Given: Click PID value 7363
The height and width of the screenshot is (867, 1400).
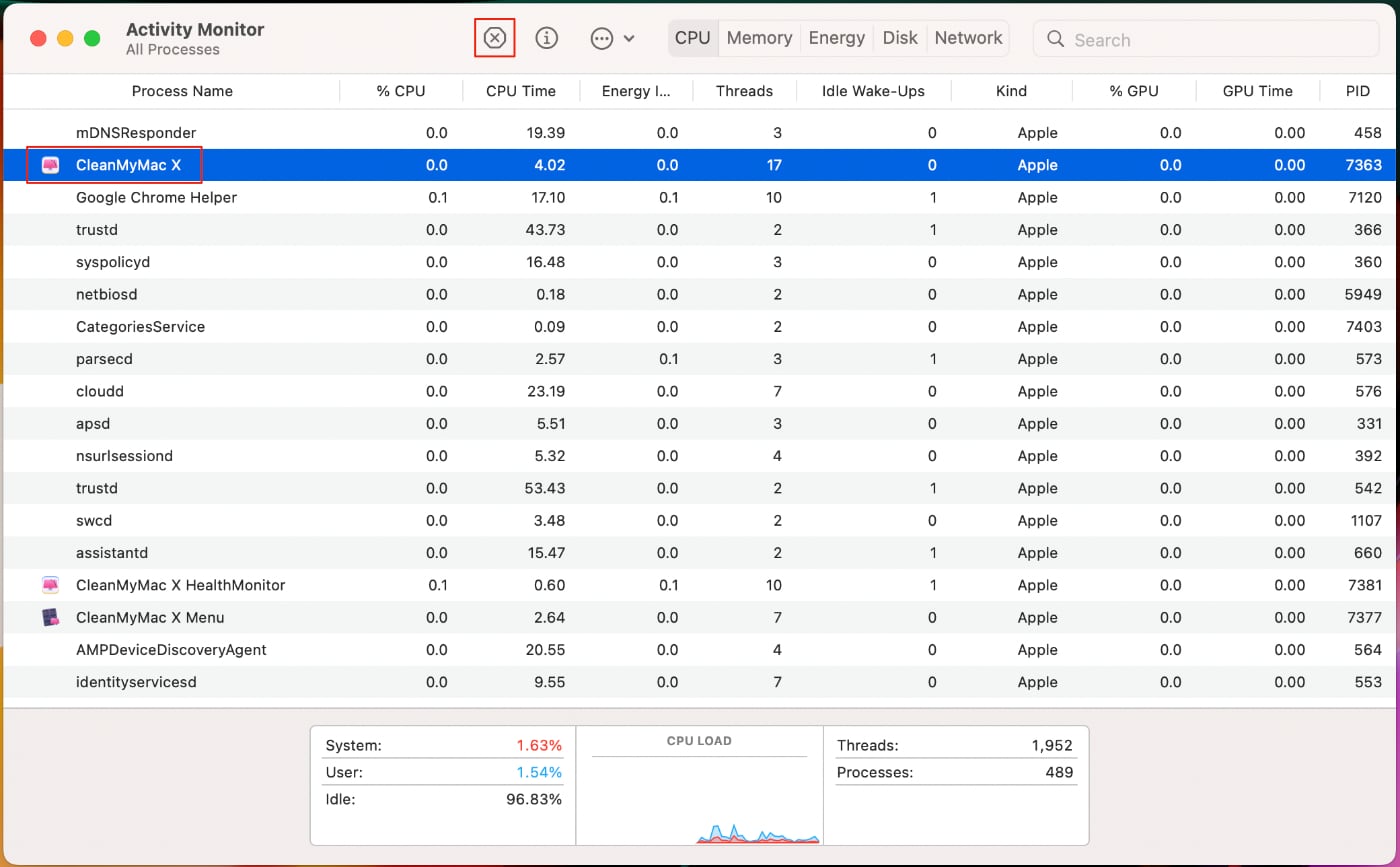Looking at the screenshot, I should click(1364, 165).
